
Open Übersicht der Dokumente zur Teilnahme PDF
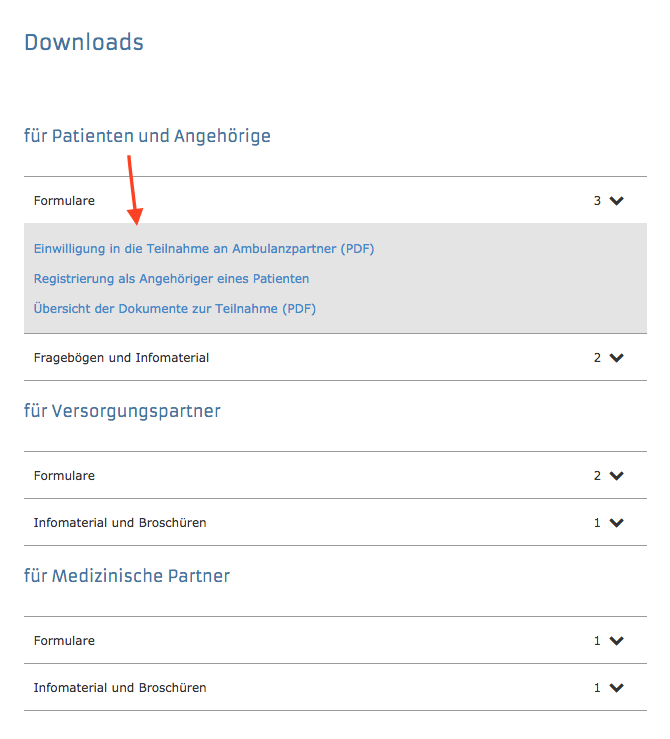tap(175, 309)
